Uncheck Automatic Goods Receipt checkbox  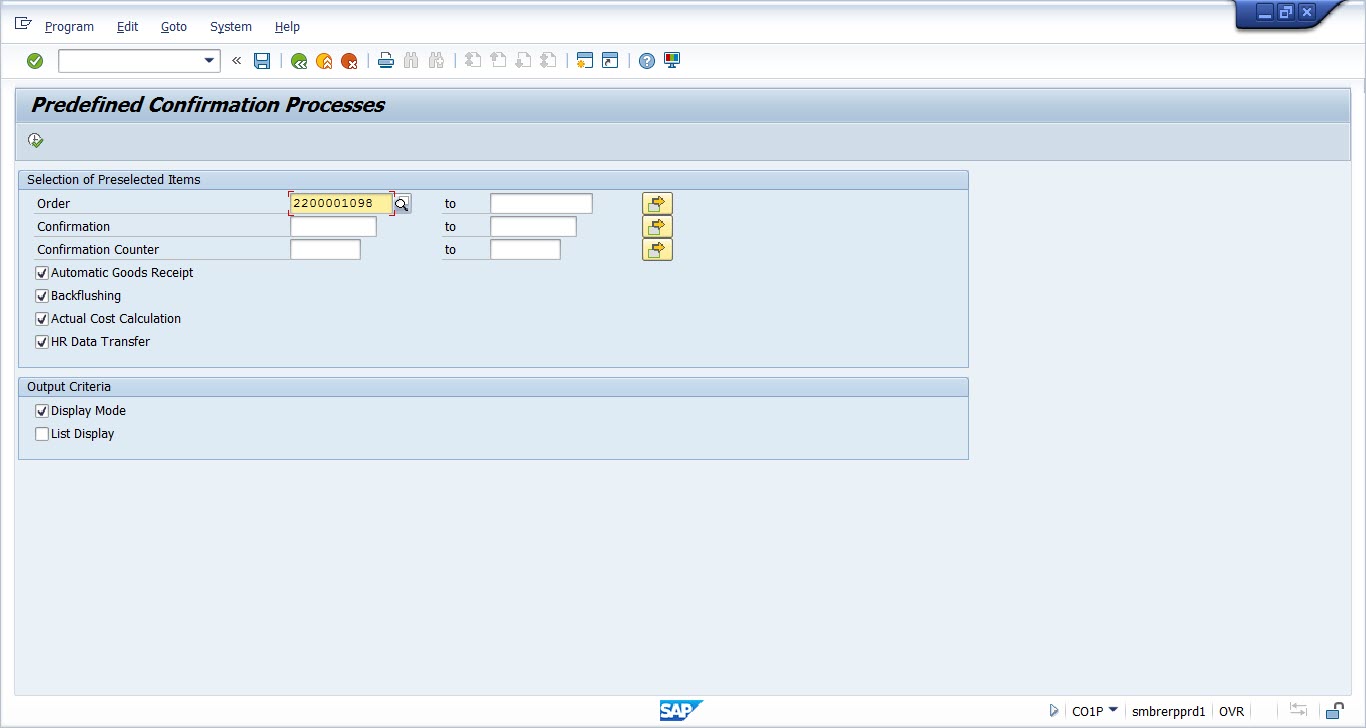[42, 273]
